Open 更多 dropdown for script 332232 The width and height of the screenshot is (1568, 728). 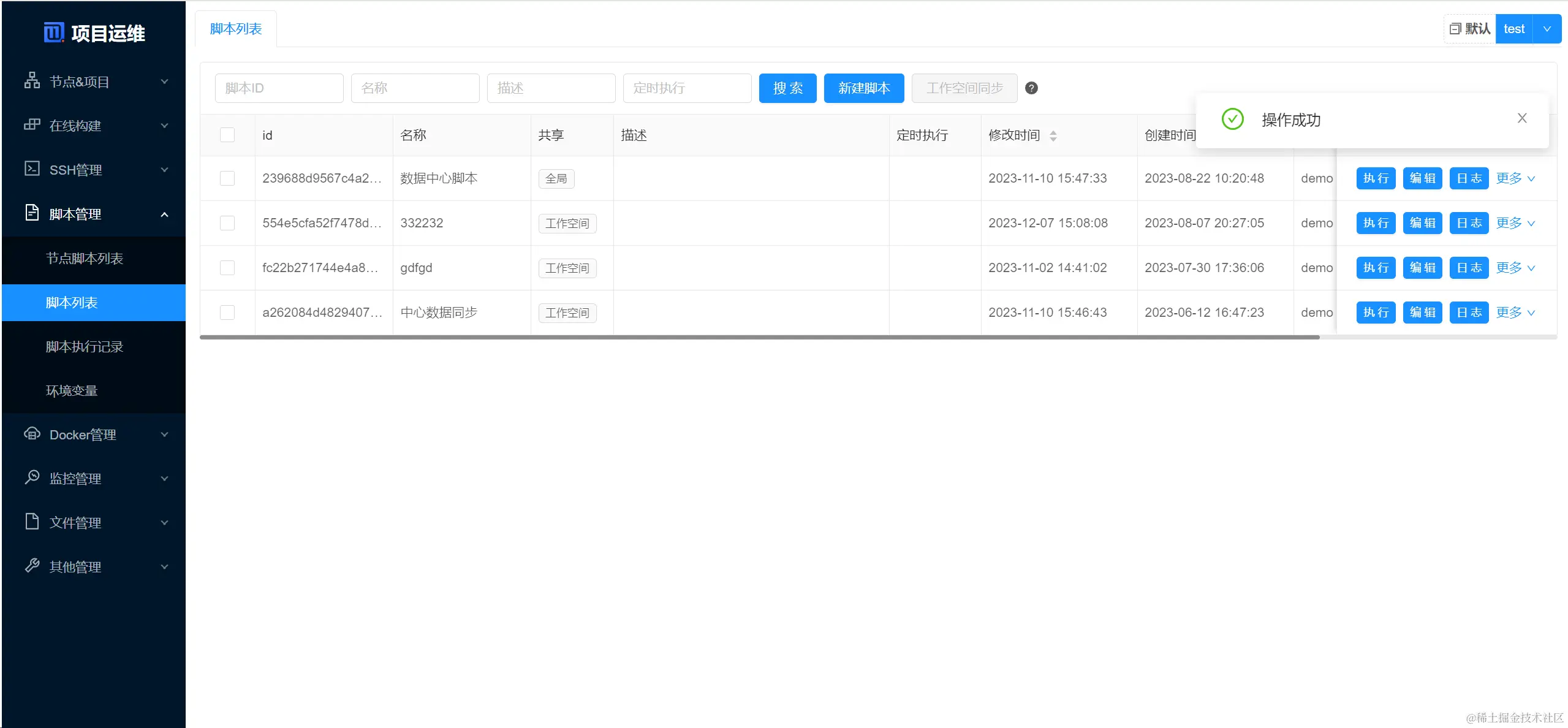coord(1516,223)
